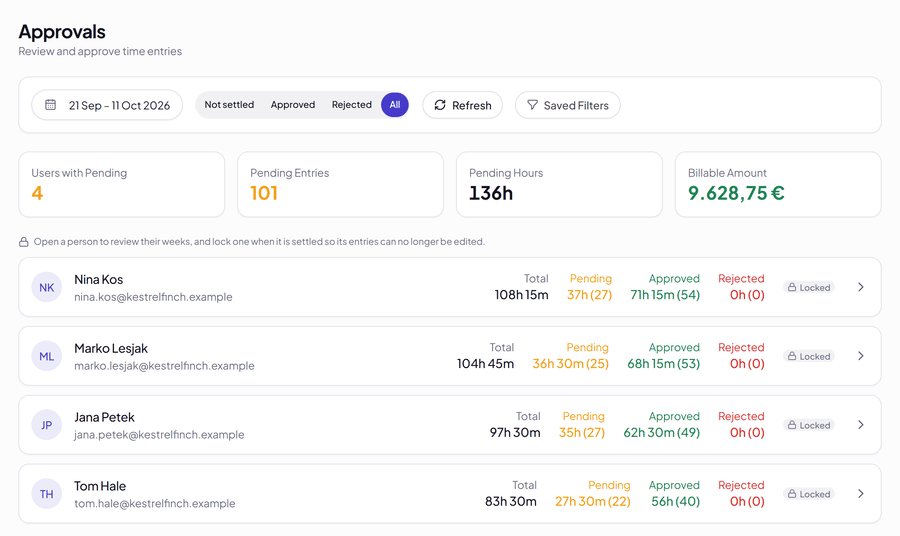Select the All filter tab
Viewport: 900px width, 536px height.
[x=395, y=105]
